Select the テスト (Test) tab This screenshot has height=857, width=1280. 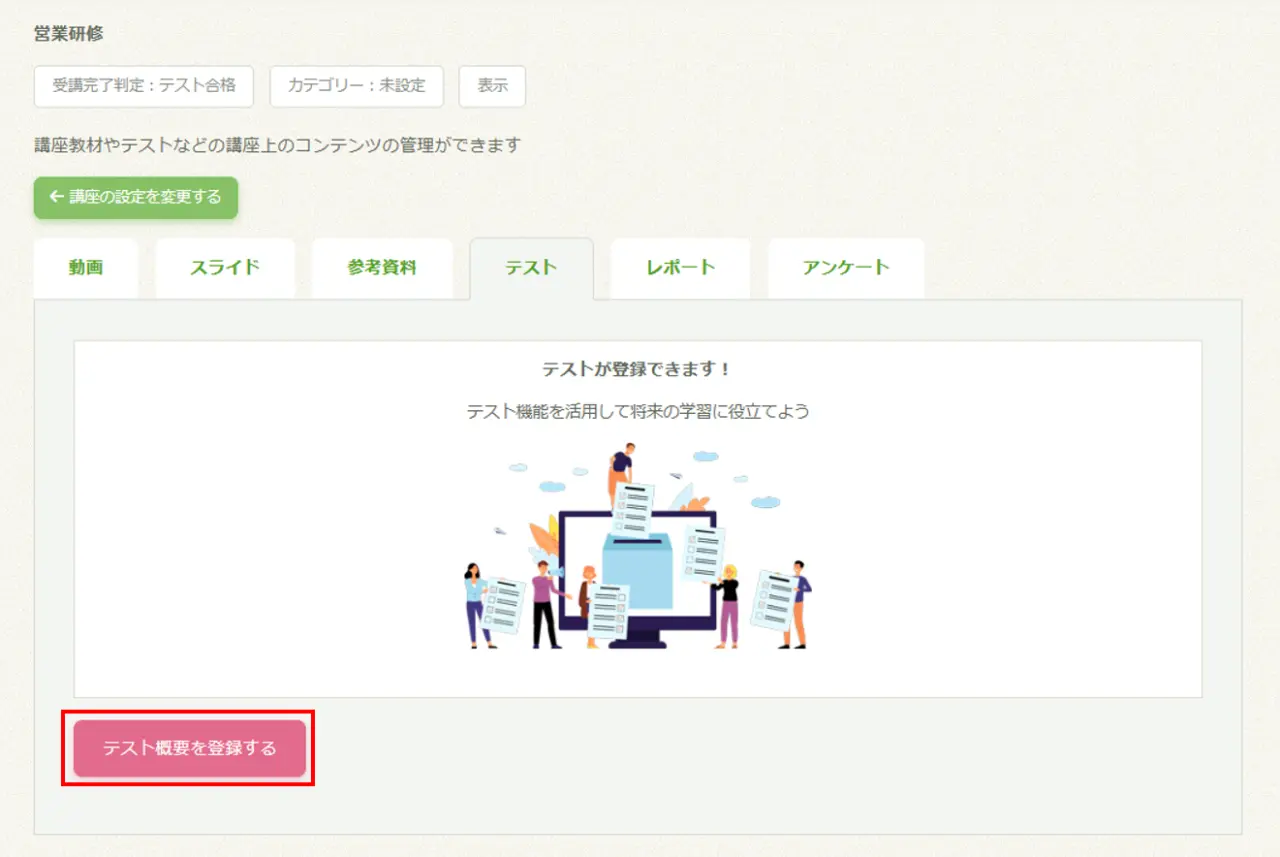pyautogui.click(x=531, y=268)
